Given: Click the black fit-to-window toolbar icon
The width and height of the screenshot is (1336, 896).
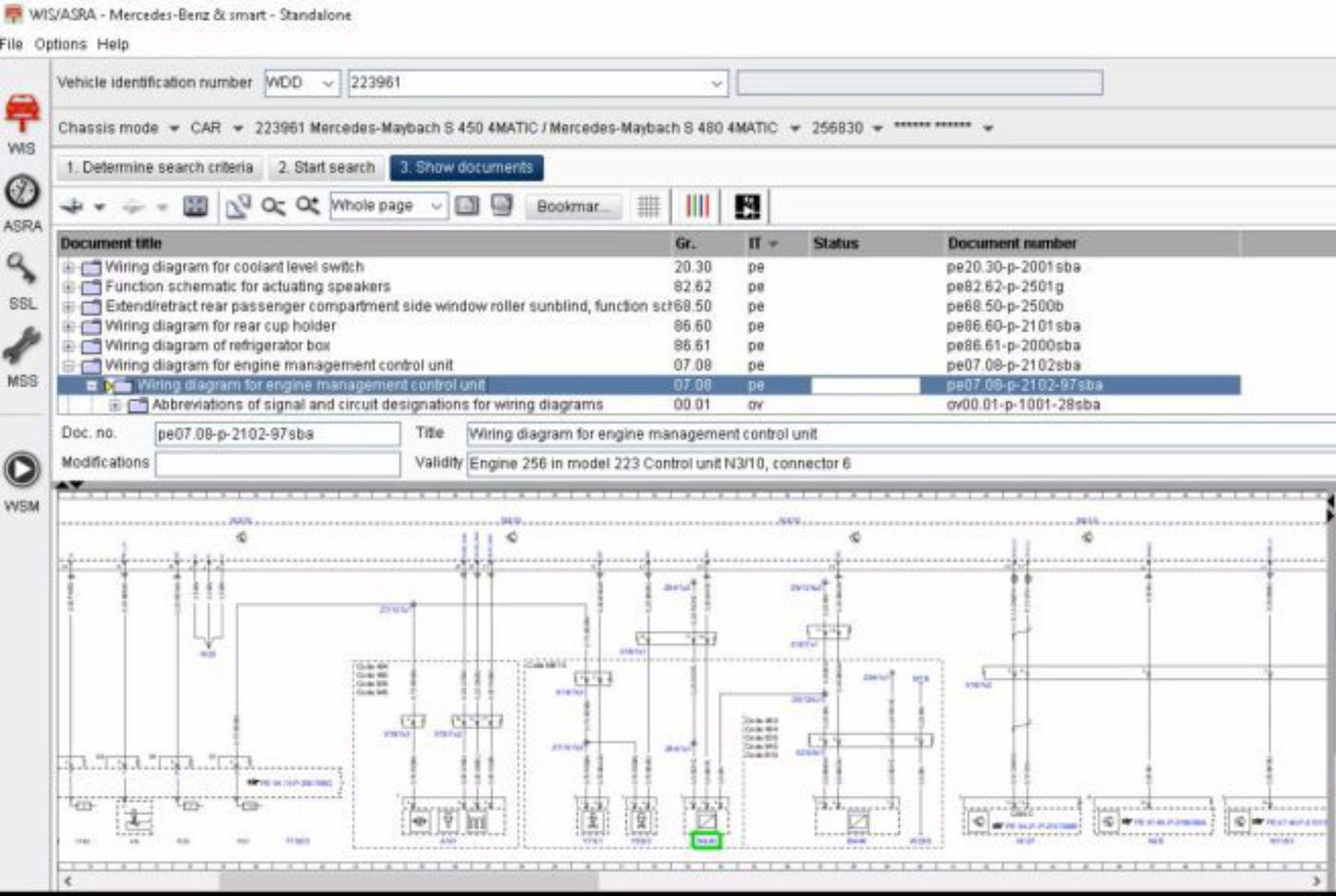Looking at the screenshot, I should tap(747, 206).
